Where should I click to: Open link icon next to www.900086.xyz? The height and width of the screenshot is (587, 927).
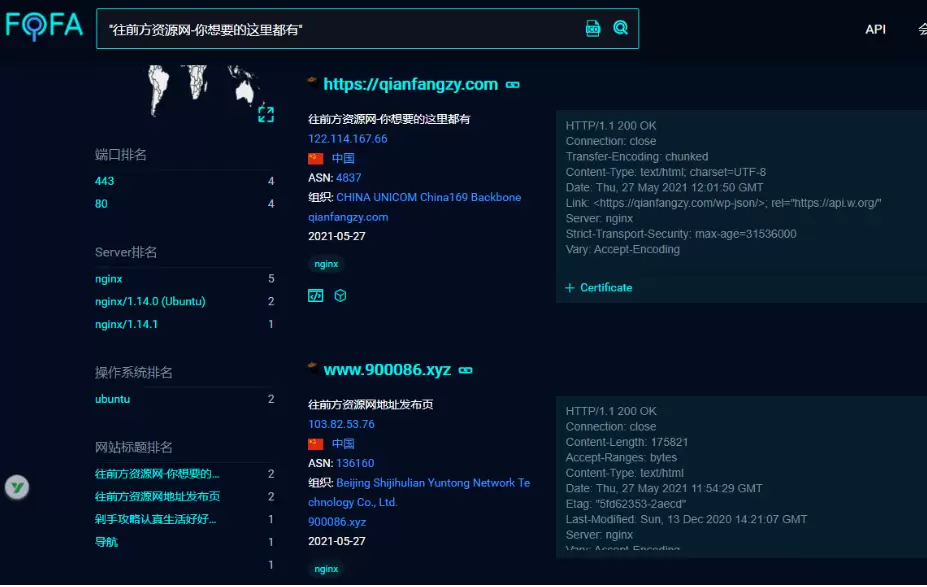coord(466,371)
